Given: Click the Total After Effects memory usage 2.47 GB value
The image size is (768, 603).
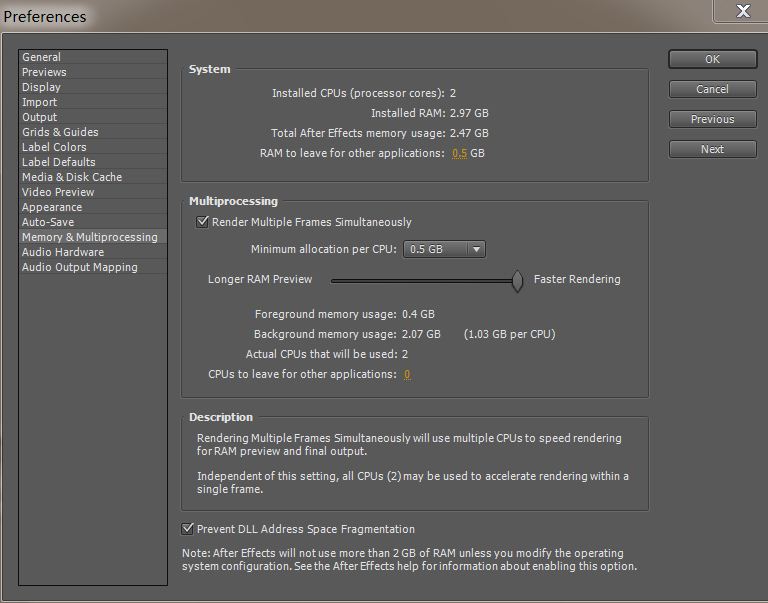Looking at the screenshot, I should [469, 133].
